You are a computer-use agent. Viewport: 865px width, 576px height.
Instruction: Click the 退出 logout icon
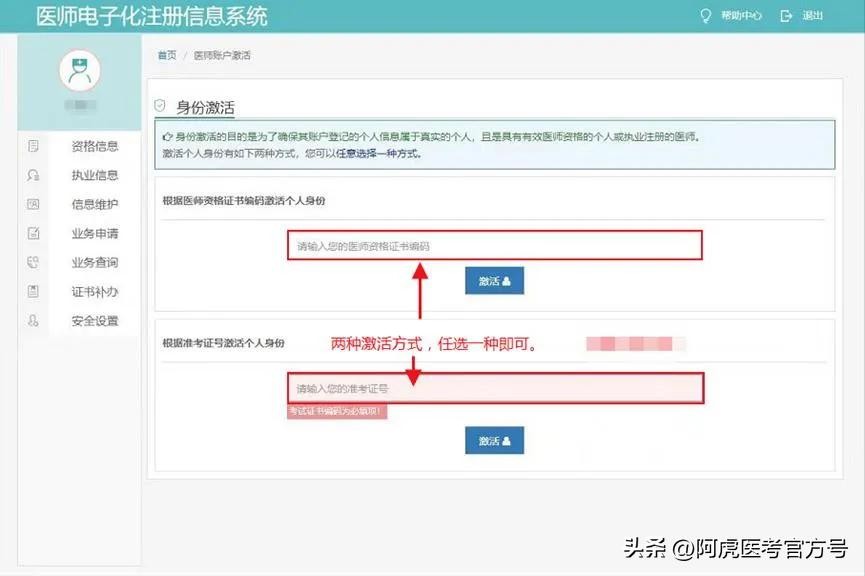pyautogui.click(x=786, y=16)
